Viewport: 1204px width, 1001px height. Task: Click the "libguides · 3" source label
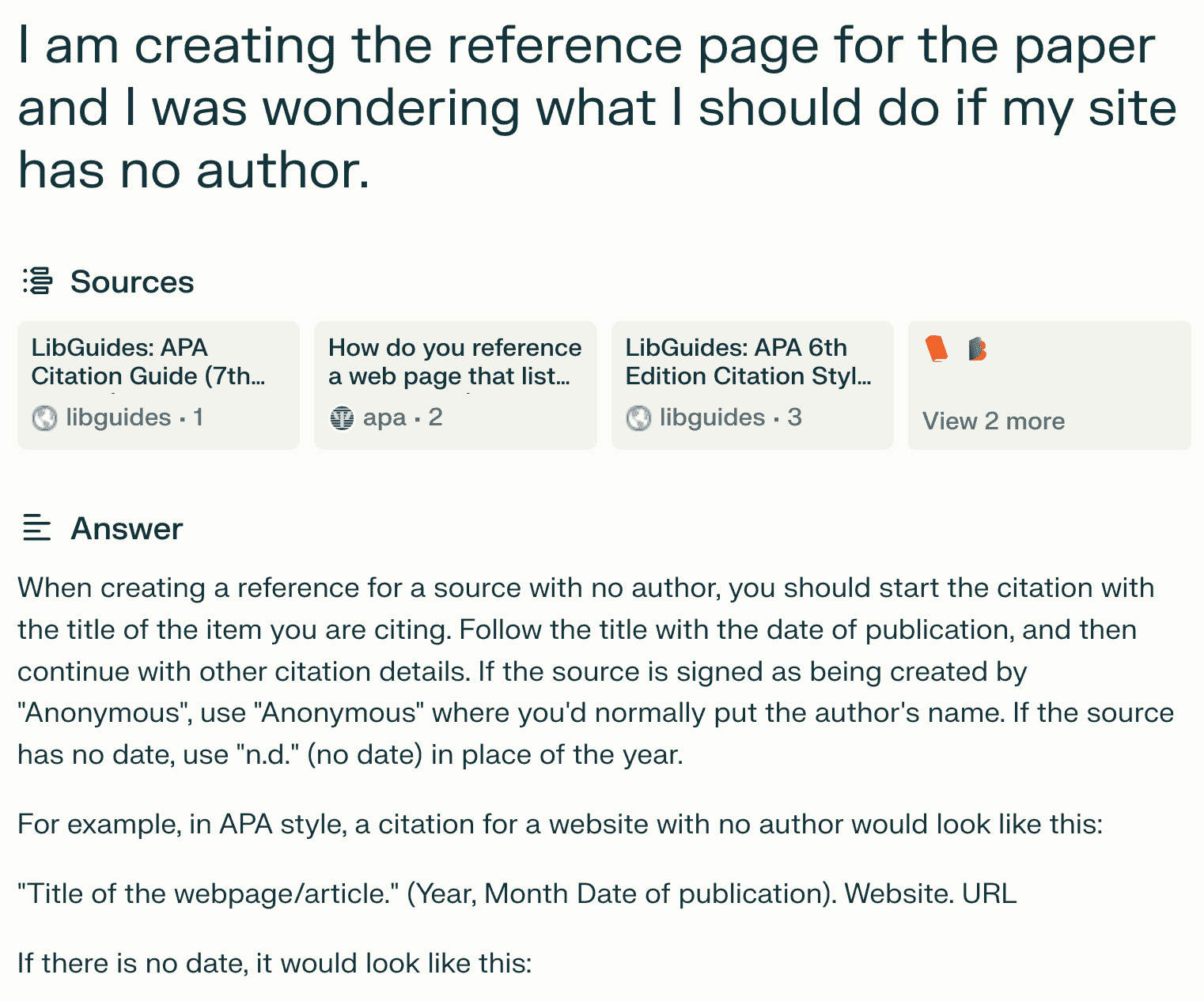click(730, 417)
